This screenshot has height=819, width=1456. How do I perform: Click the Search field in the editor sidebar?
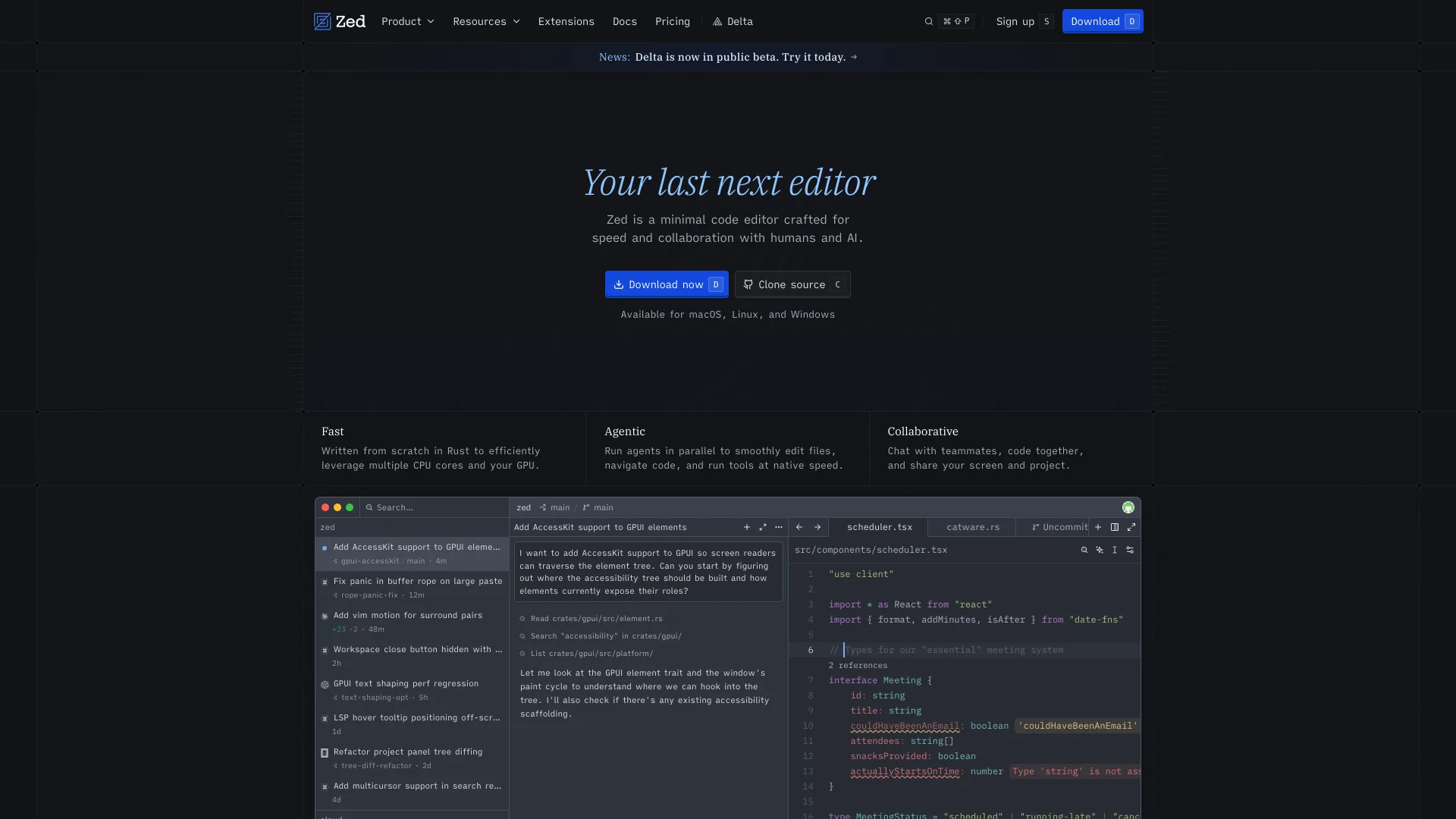tap(432, 507)
